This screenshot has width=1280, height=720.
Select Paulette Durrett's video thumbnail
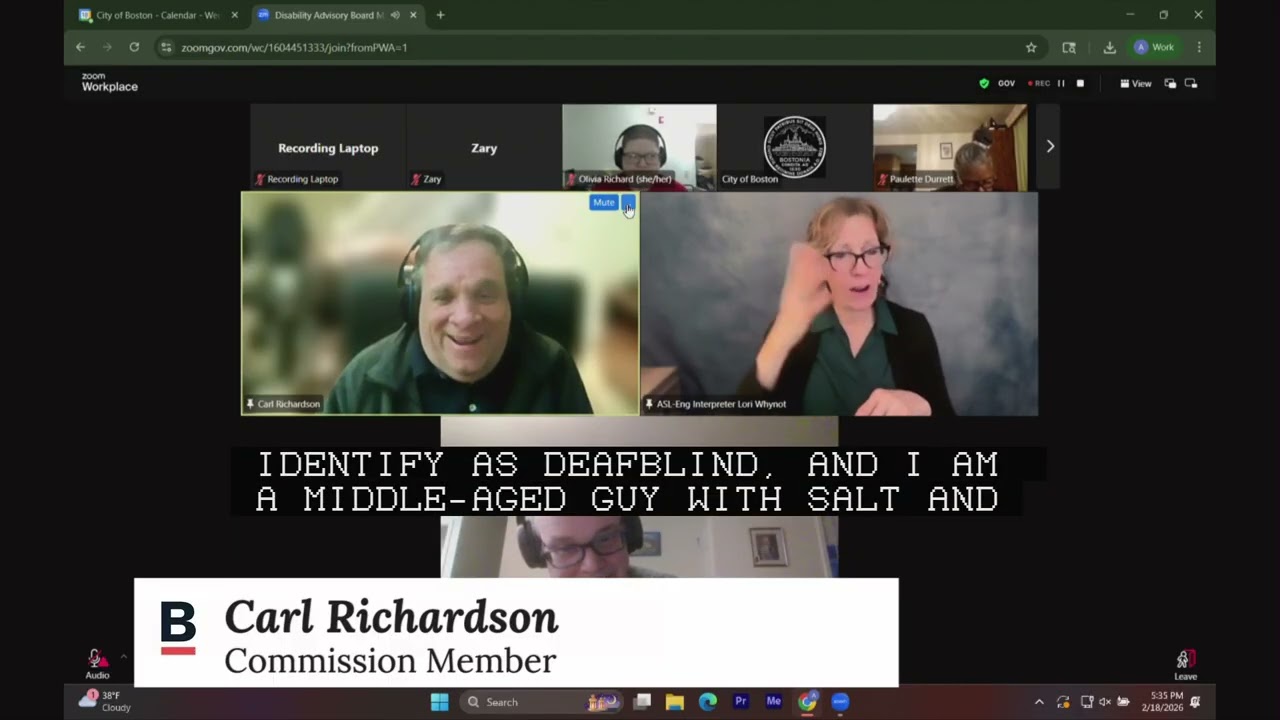pos(950,146)
